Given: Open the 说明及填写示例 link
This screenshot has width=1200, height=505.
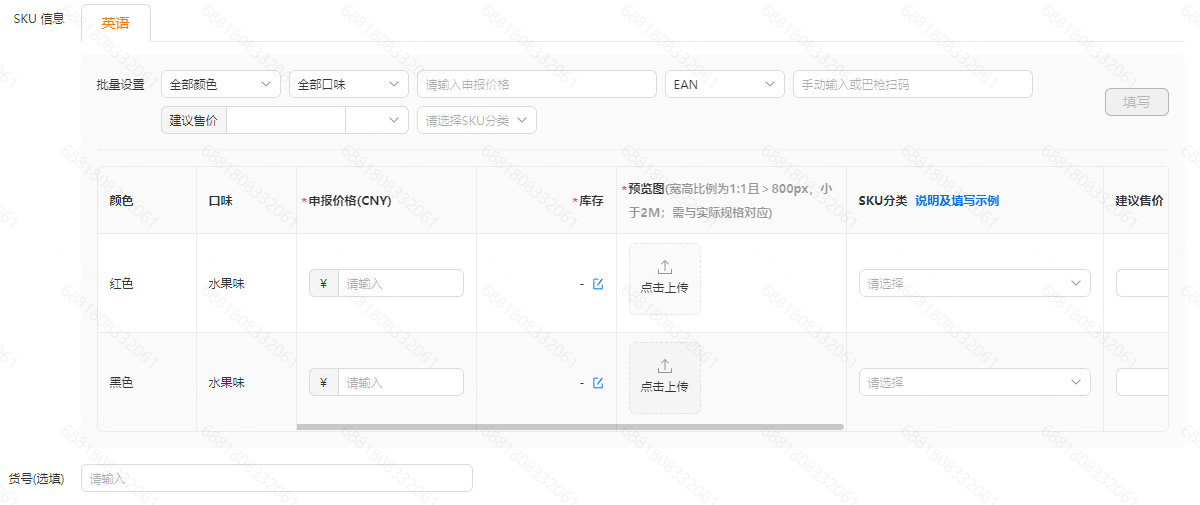Looking at the screenshot, I should (956, 201).
